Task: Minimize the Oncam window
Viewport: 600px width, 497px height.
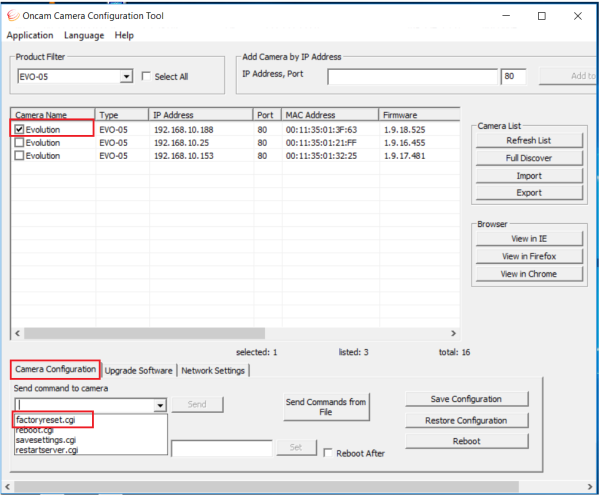Action: (506, 16)
